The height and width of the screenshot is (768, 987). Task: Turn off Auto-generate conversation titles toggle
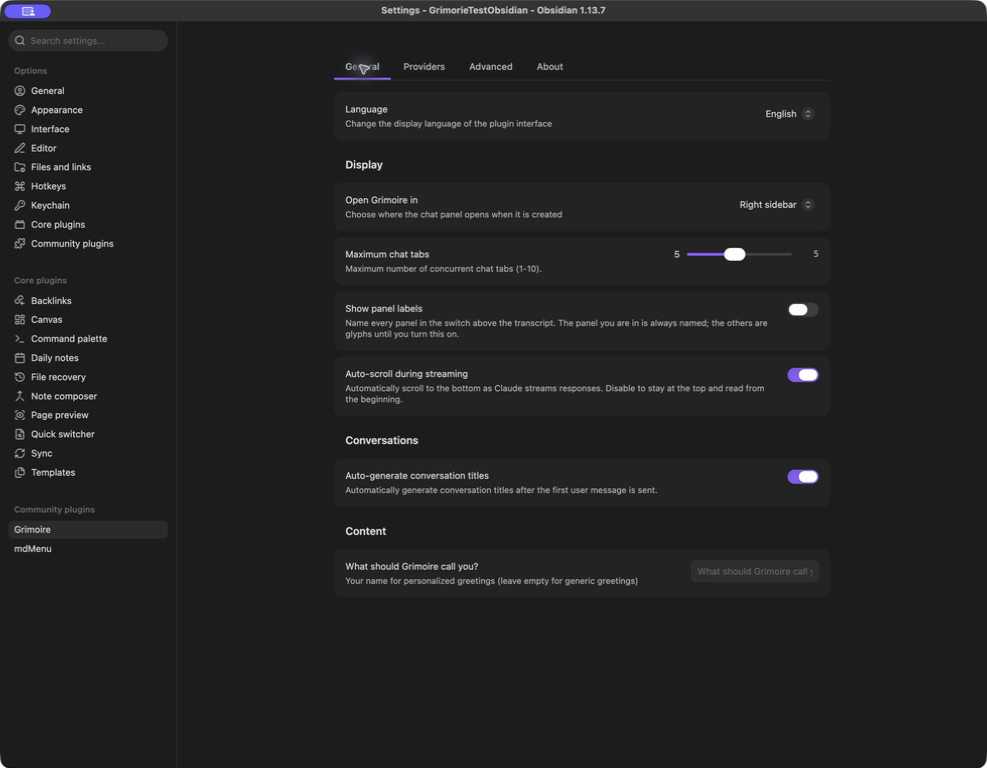pyautogui.click(x=803, y=477)
